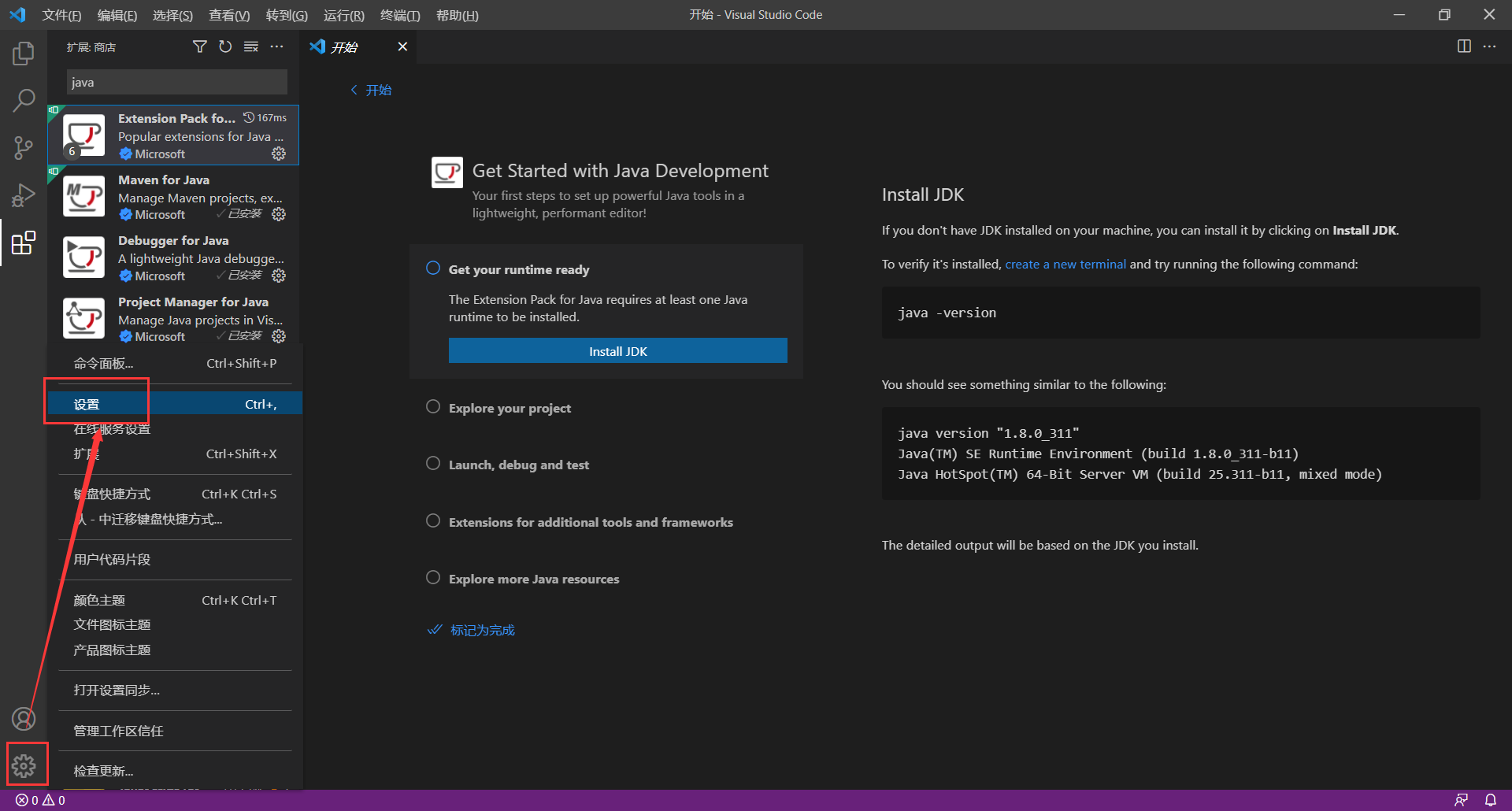
Task: Click the VS Code logo in title bar
Action: click(17, 15)
